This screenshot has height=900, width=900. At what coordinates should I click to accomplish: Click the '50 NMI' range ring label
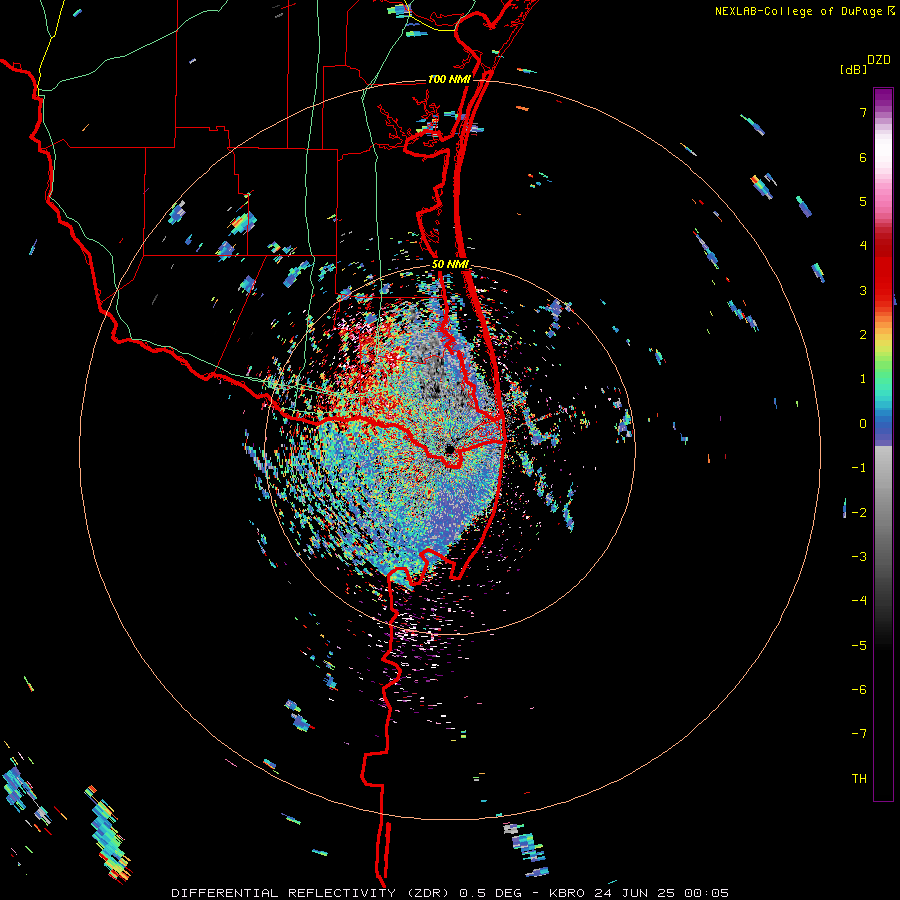451,265
